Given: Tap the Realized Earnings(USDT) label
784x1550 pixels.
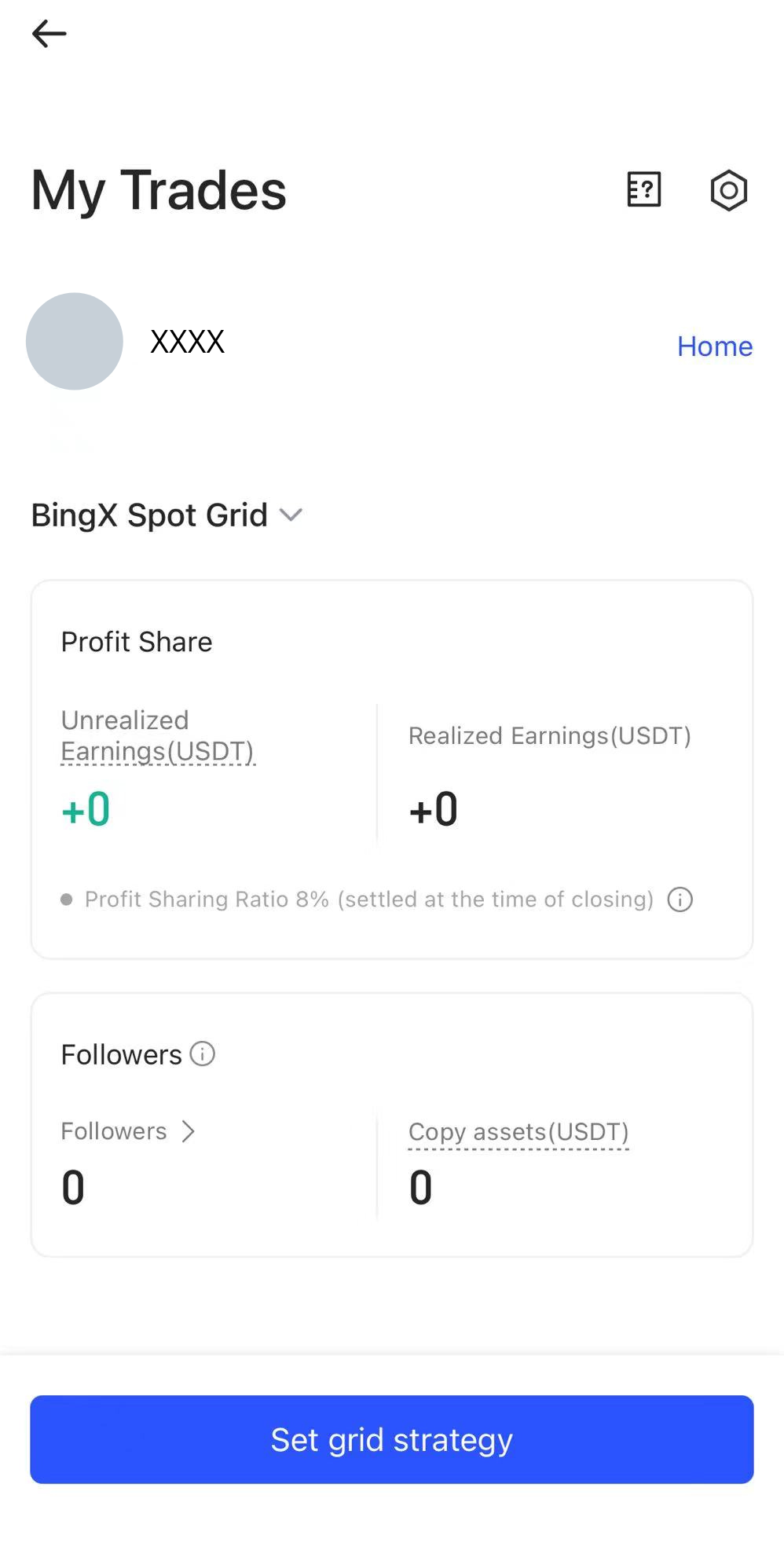Looking at the screenshot, I should (x=550, y=736).
